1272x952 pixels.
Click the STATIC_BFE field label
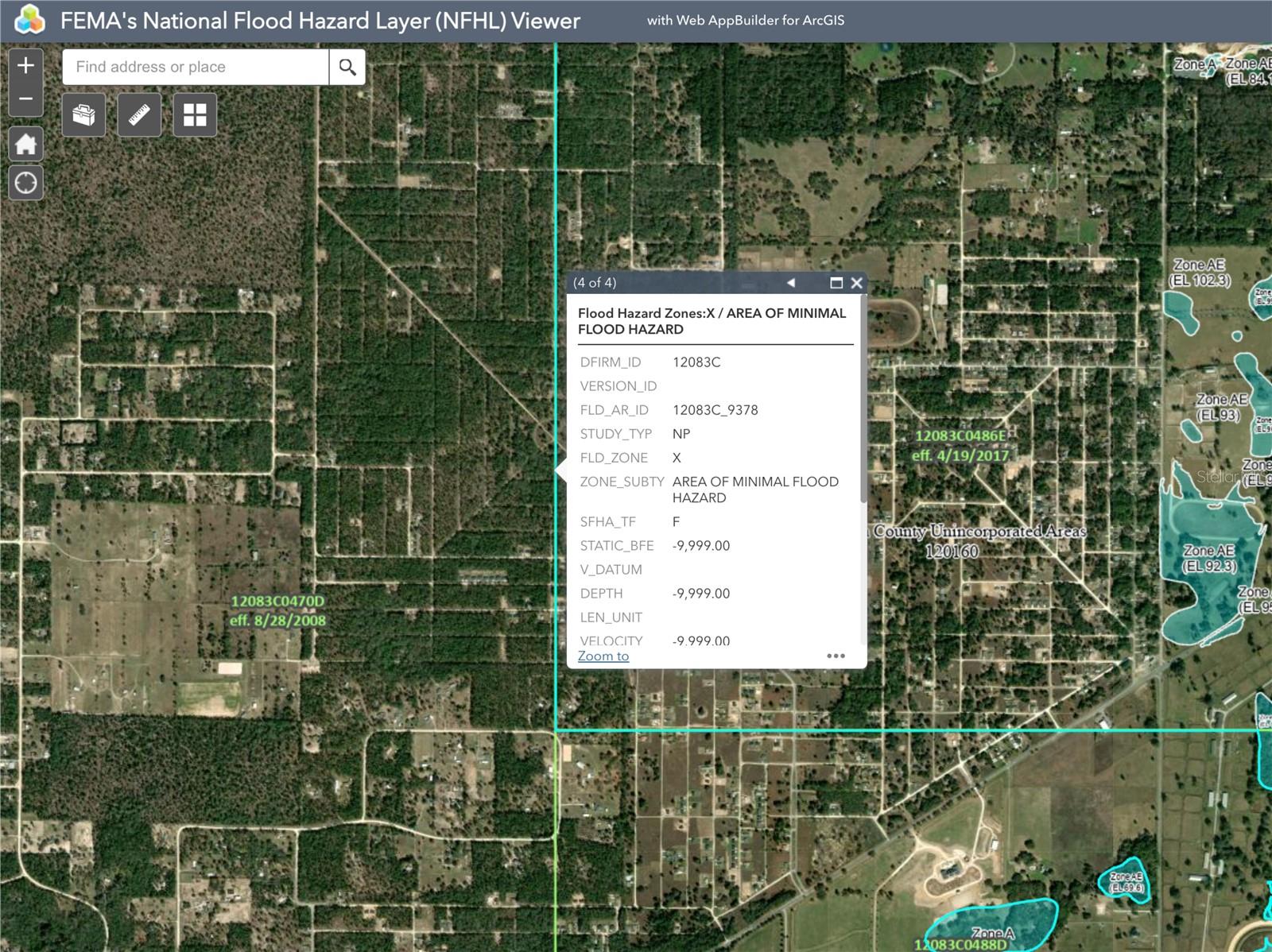click(617, 546)
